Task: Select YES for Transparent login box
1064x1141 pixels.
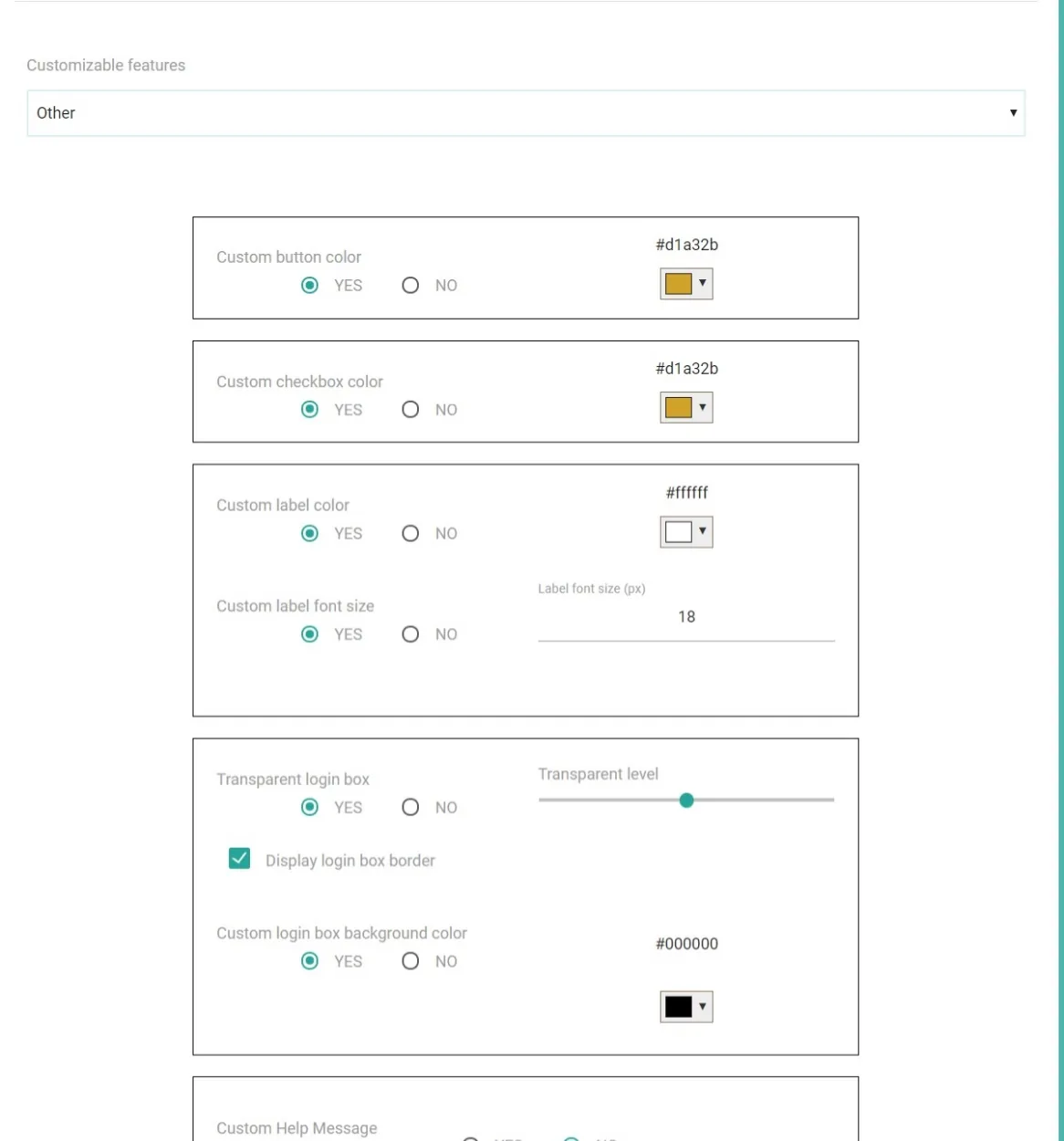Action: click(x=310, y=808)
